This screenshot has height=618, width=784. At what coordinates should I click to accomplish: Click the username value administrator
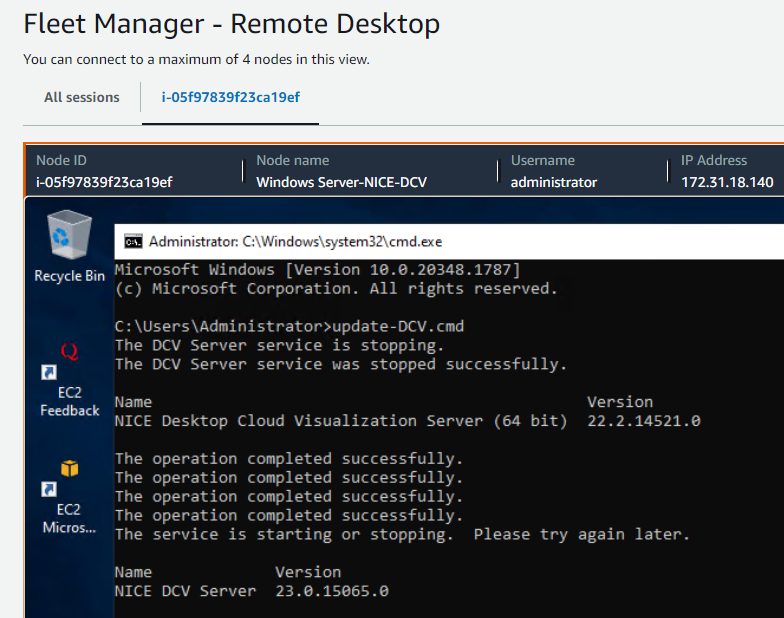click(554, 182)
